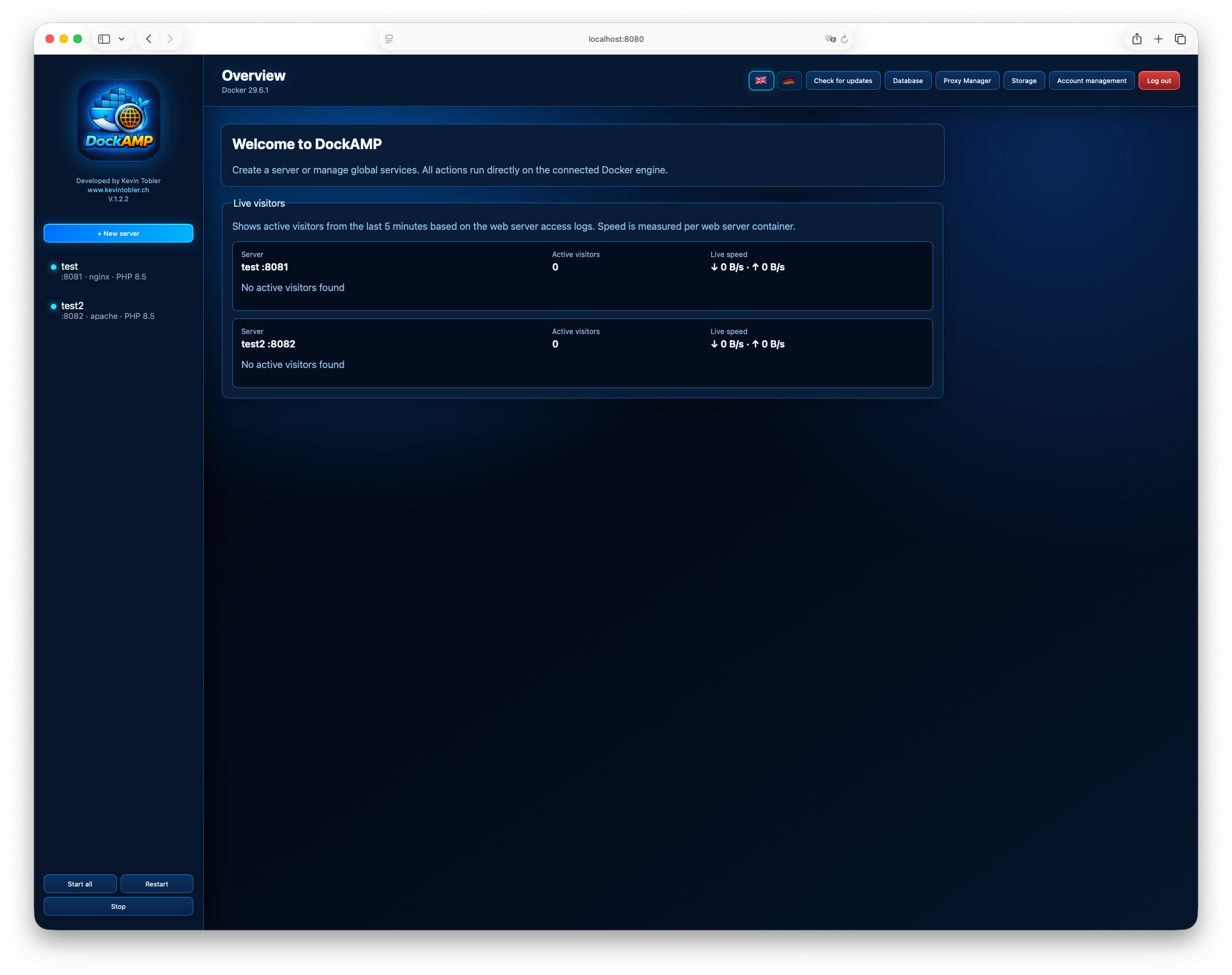
Task: Click ':8081 · nginx · PHP 8.5' details
Action: [104, 277]
